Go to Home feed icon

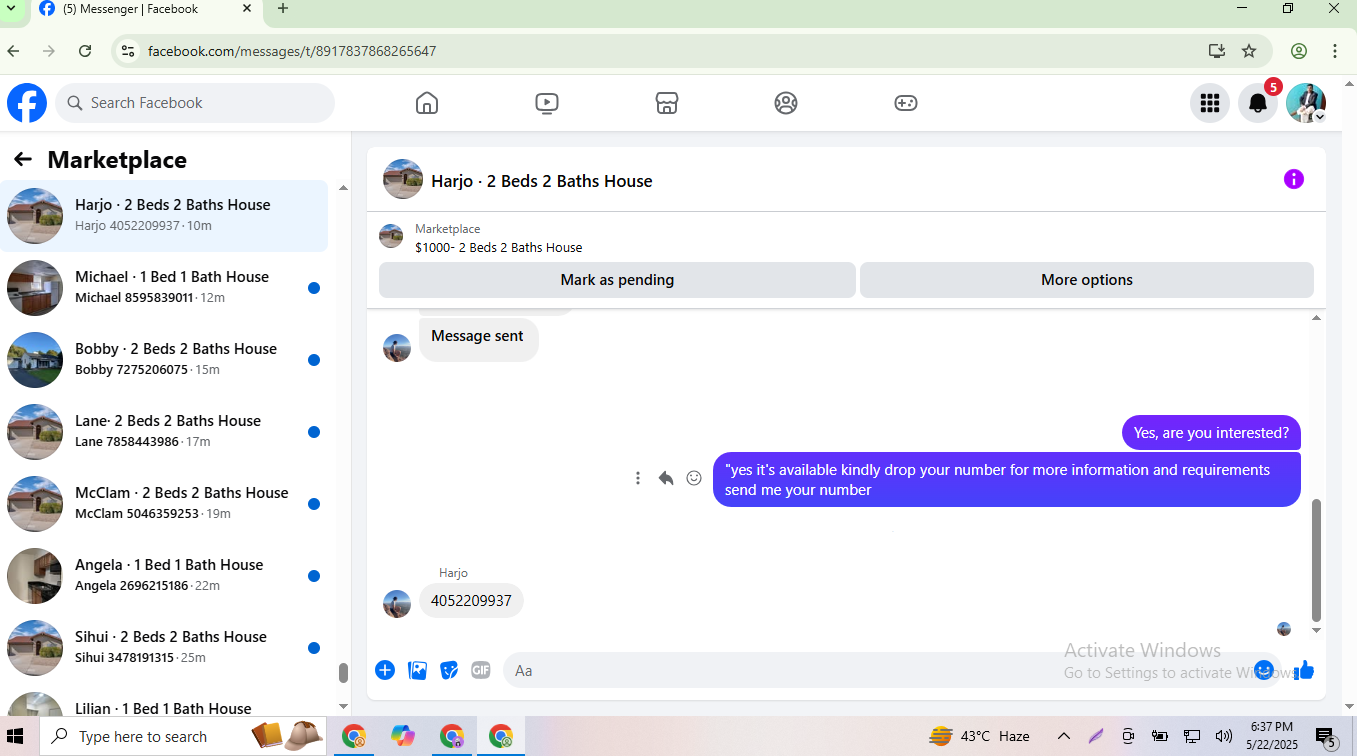[x=427, y=103]
